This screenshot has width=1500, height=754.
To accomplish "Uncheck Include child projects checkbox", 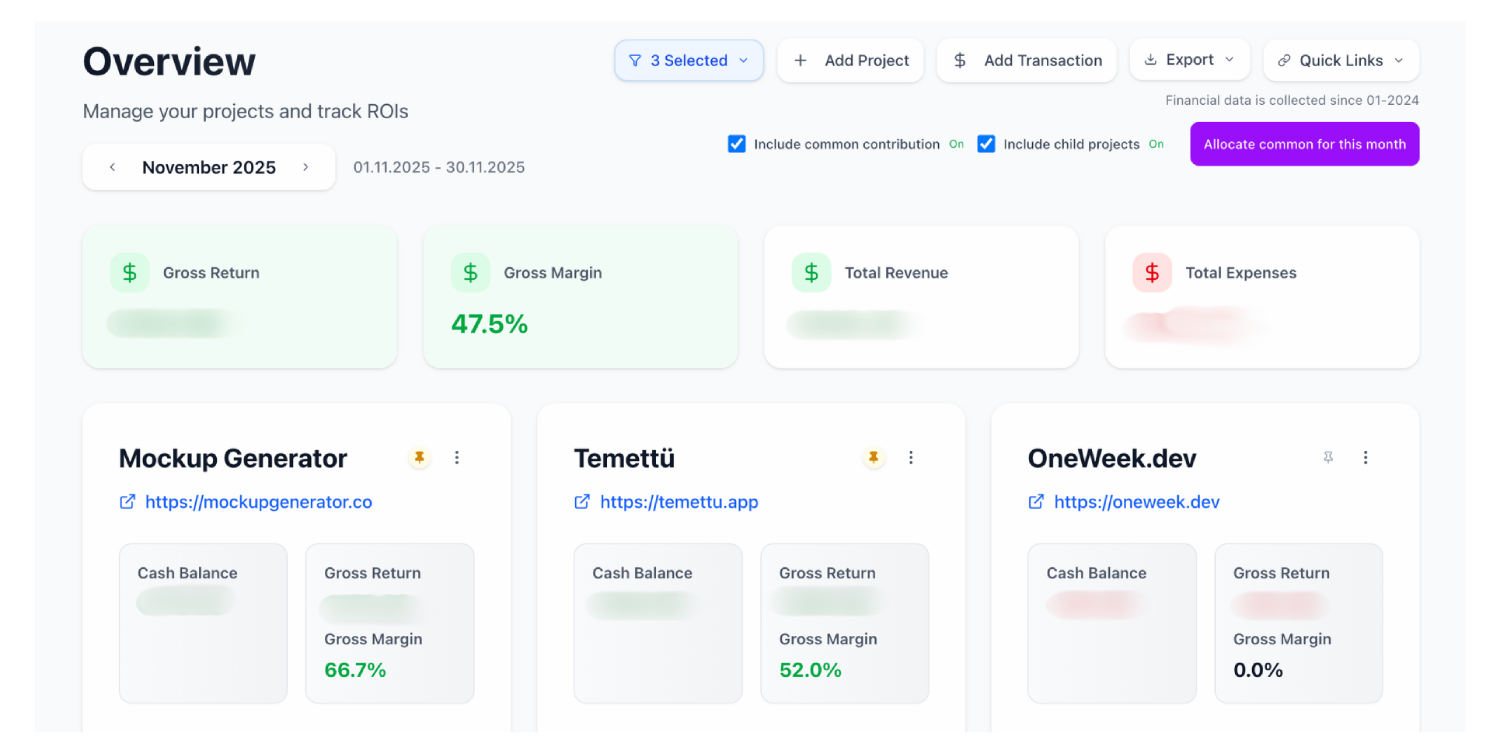I will pos(986,144).
